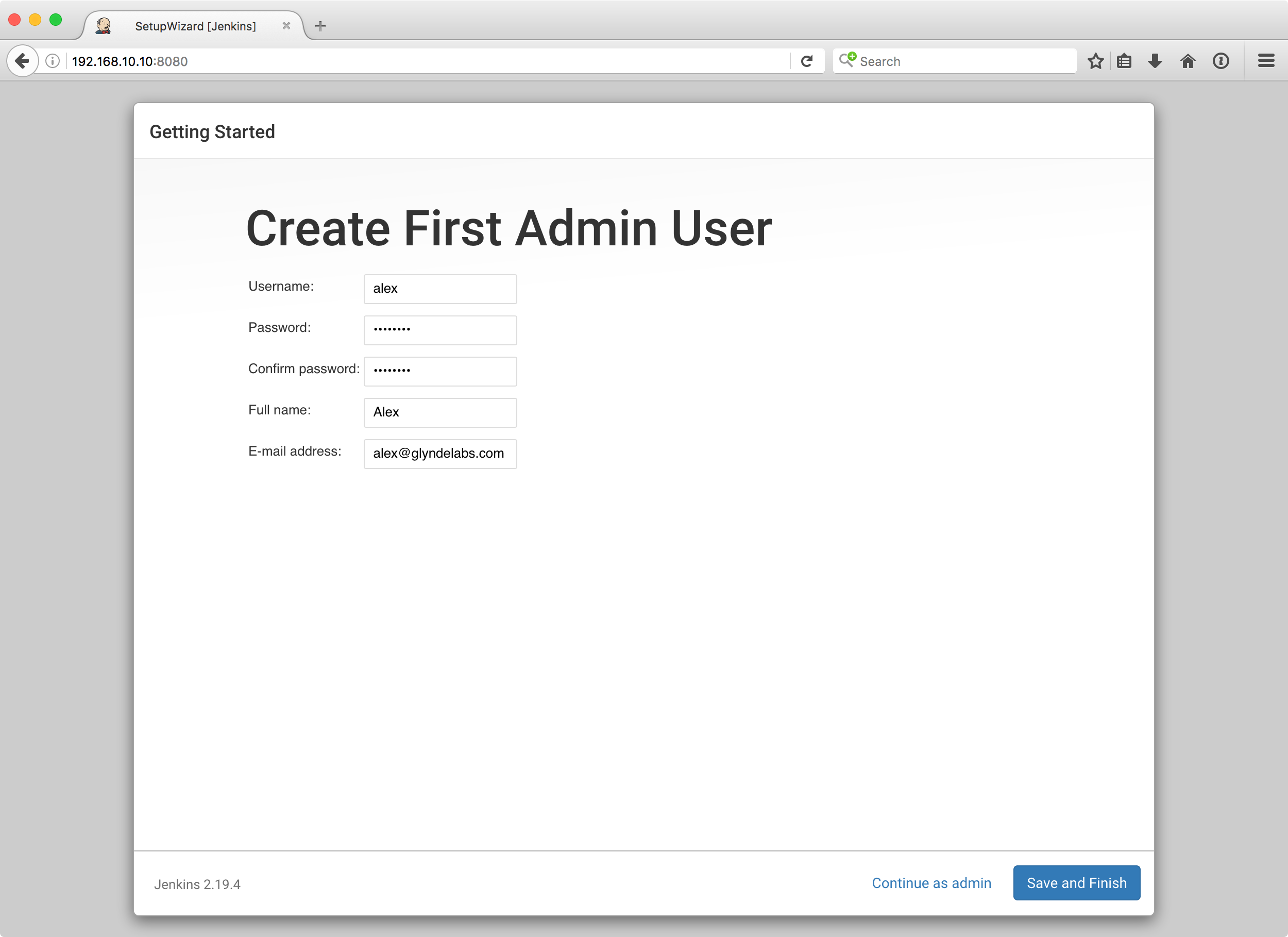Open the downloads arrow icon
Screen dimensions: 1288x937
tap(1155, 61)
